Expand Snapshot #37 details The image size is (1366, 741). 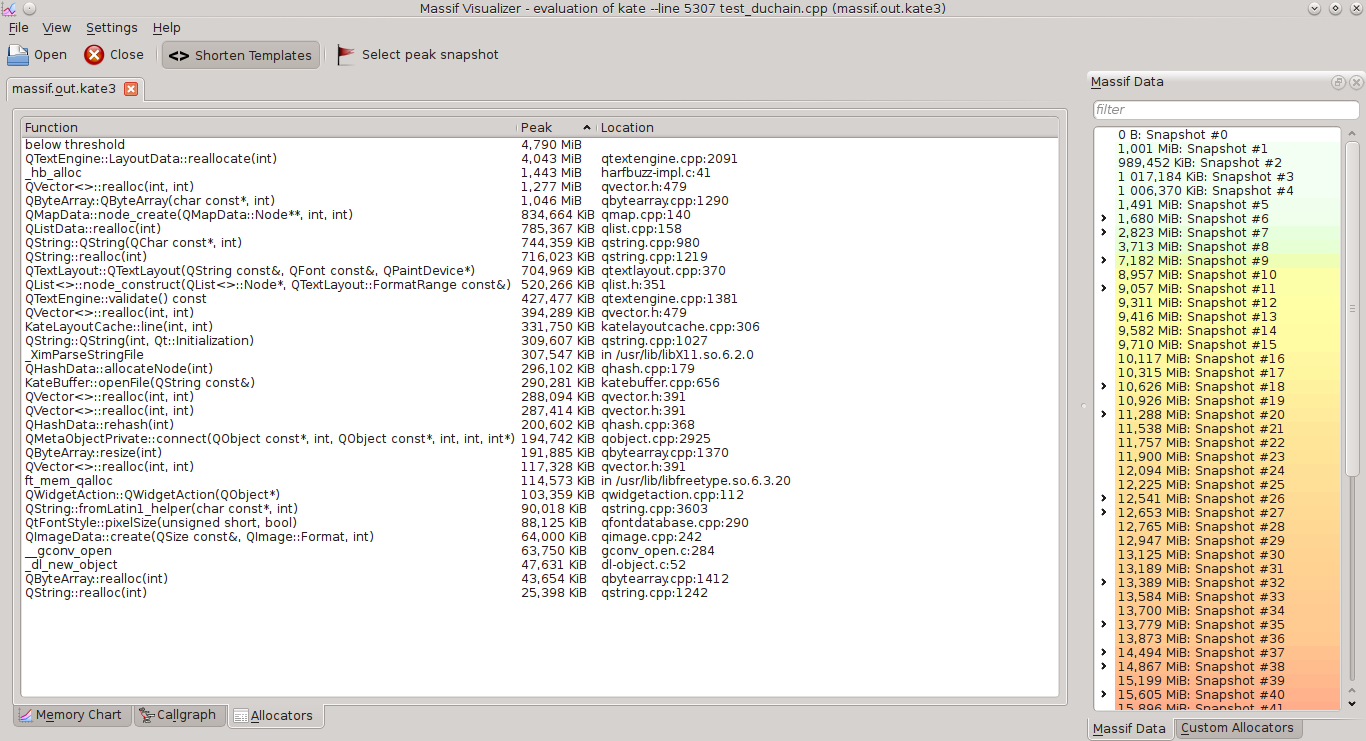tap(1104, 653)
